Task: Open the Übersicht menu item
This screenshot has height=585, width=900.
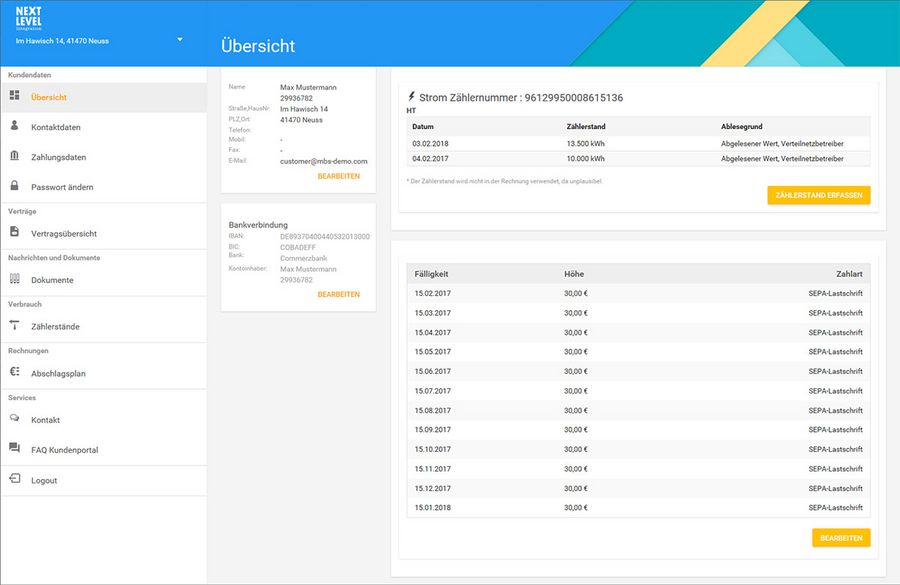Action: [x=103, y=97]
